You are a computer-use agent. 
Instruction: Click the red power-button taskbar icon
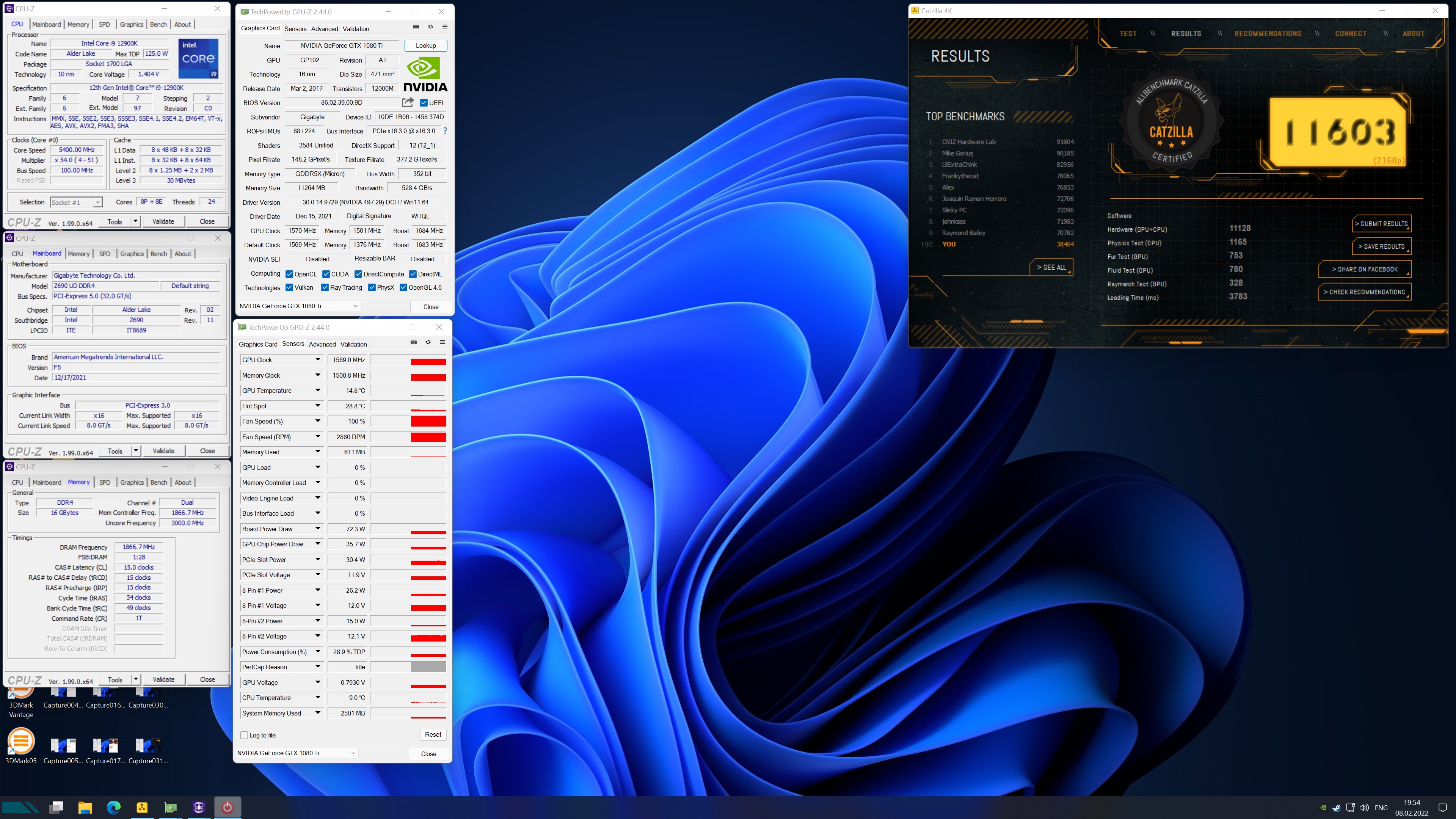click(x=227, y=808)
